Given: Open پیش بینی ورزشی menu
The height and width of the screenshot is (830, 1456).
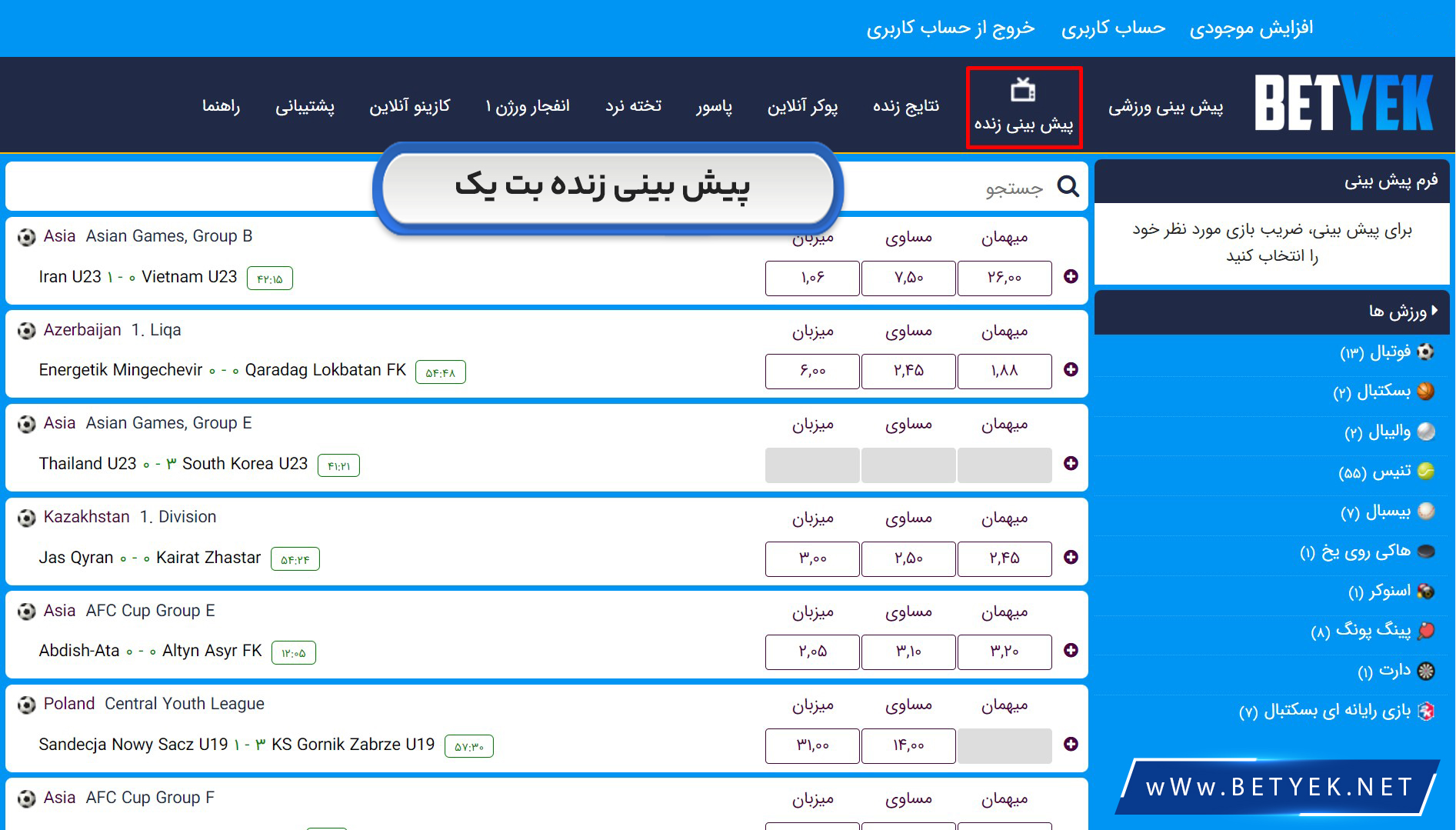Looking at the screenshot, I should (x=1165, y=106).
